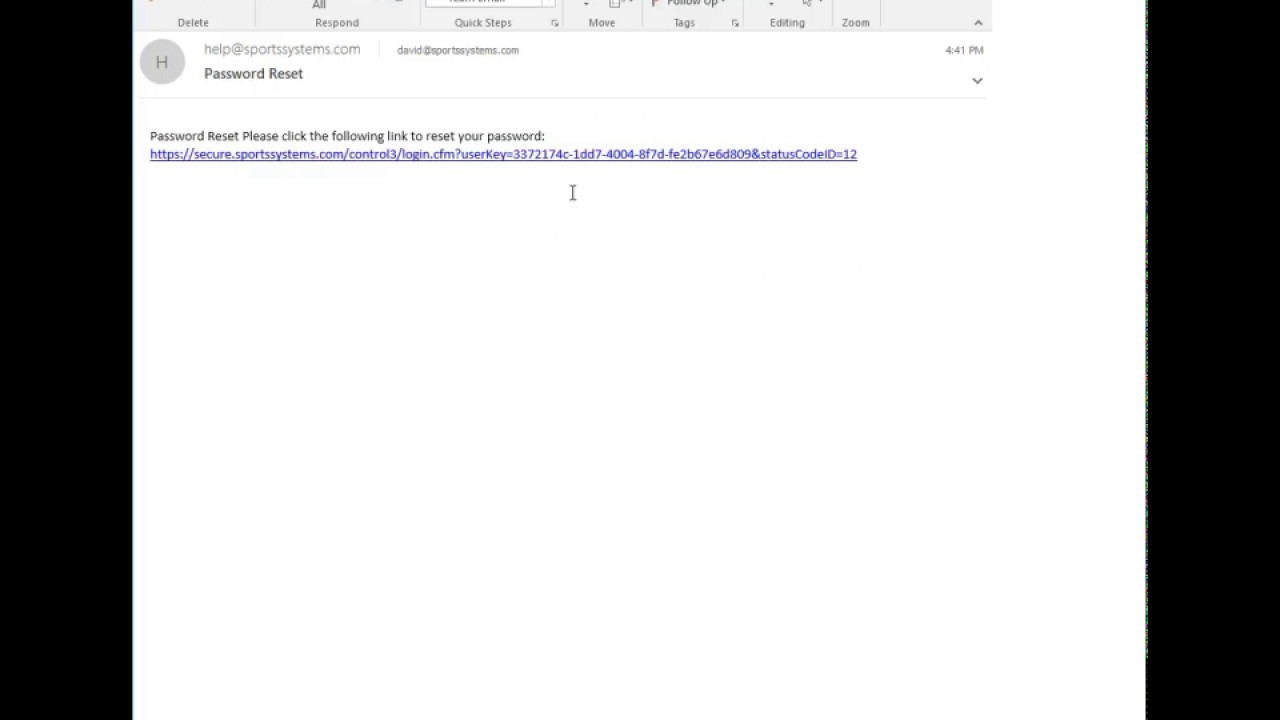Open the password reset link
Screen dimensions: 1280x720
503,154
